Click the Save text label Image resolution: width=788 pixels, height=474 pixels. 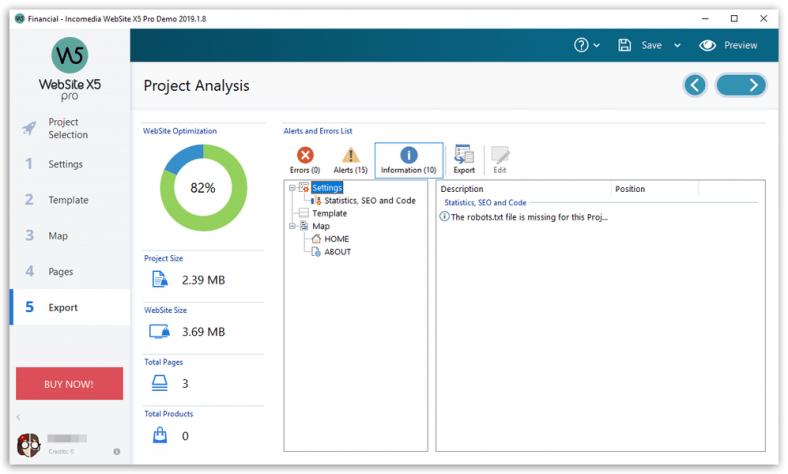tap(651, 45)
